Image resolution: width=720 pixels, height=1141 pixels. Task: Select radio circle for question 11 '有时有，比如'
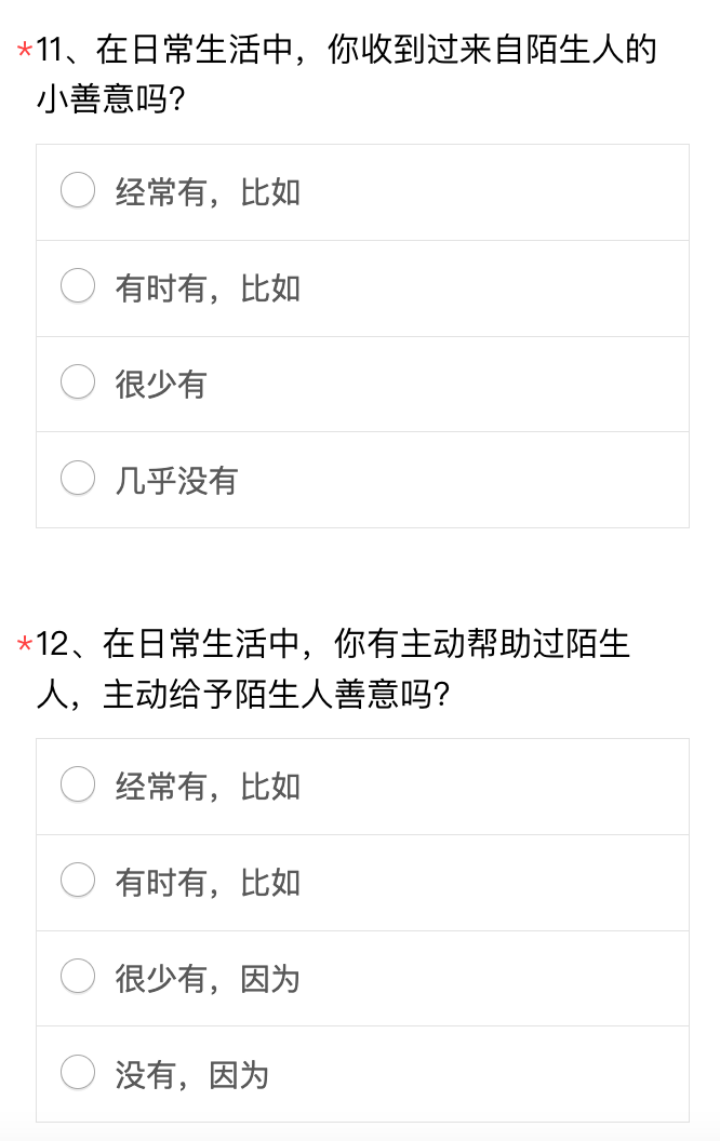78,287
